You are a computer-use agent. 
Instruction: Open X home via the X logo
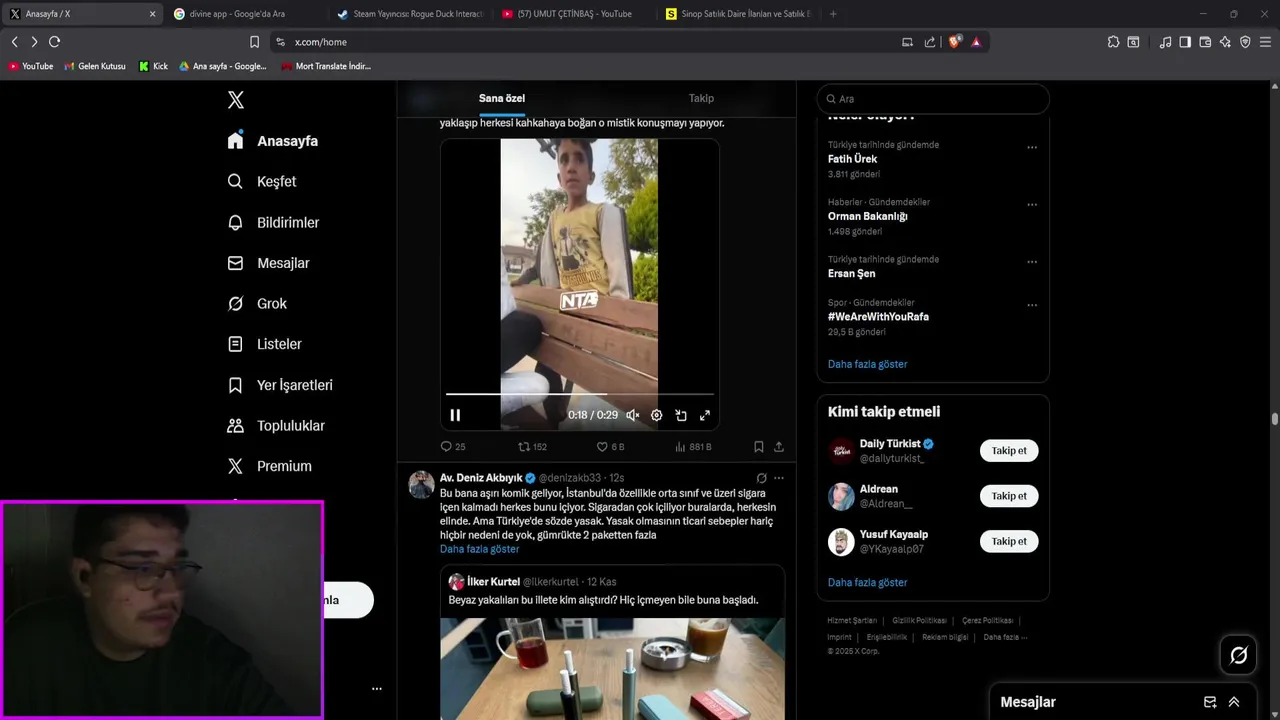click(235, 100)
